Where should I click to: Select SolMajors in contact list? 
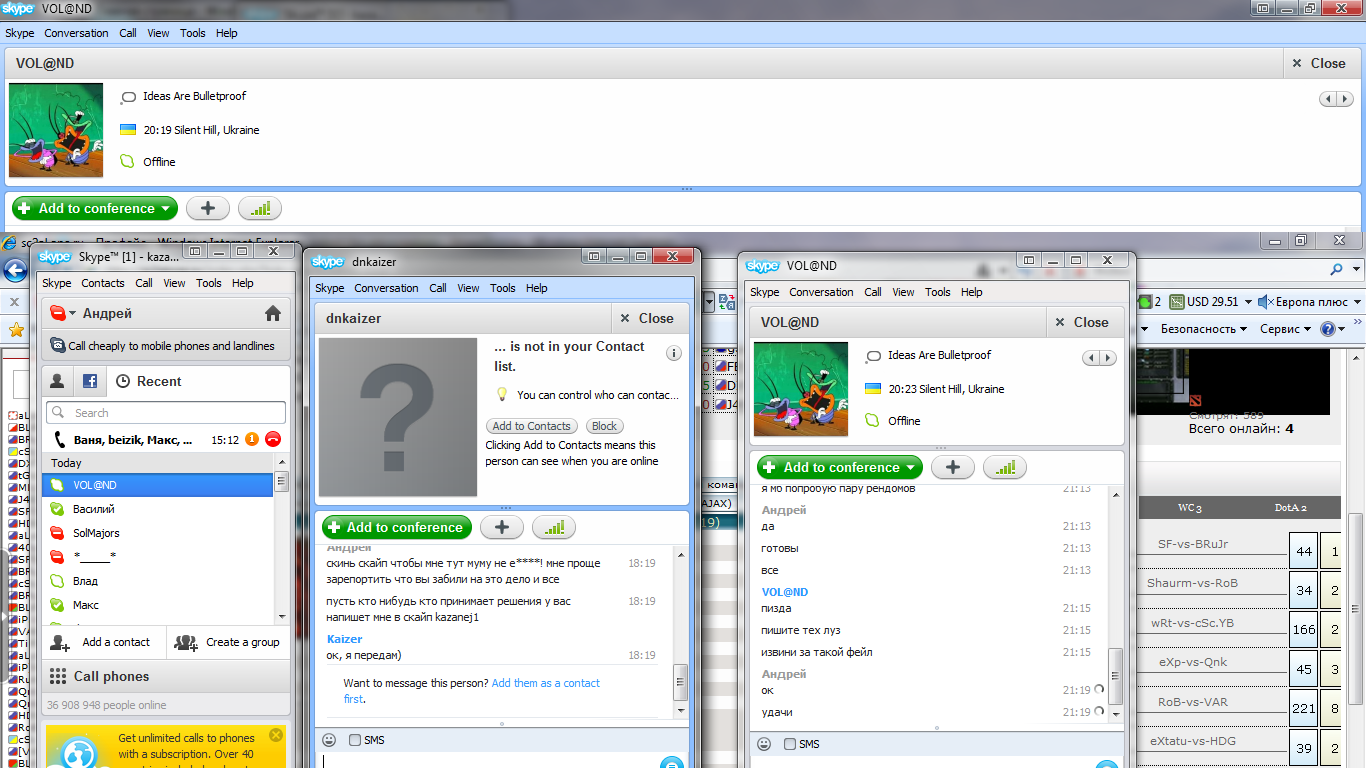coord(158,533)
